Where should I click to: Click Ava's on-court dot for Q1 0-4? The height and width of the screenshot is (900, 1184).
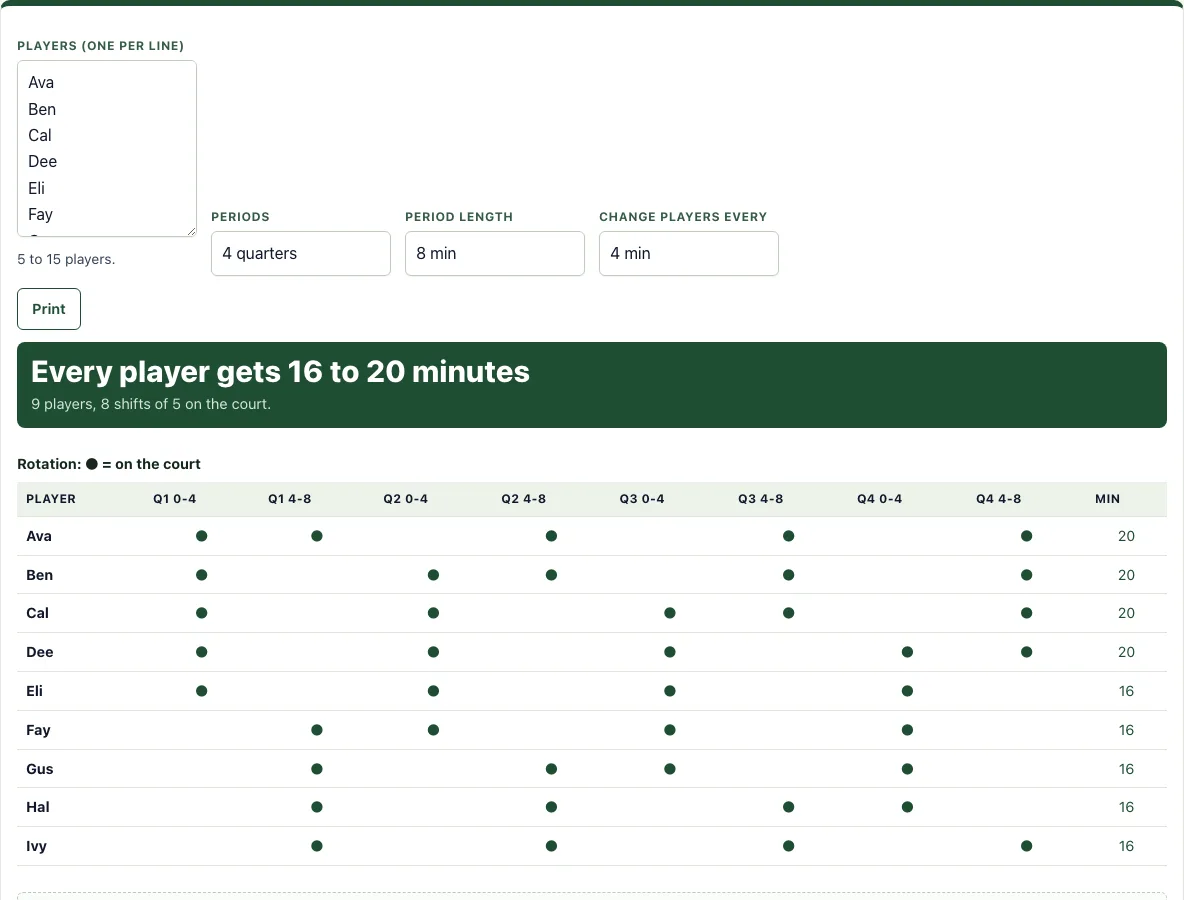click(202, 536)
